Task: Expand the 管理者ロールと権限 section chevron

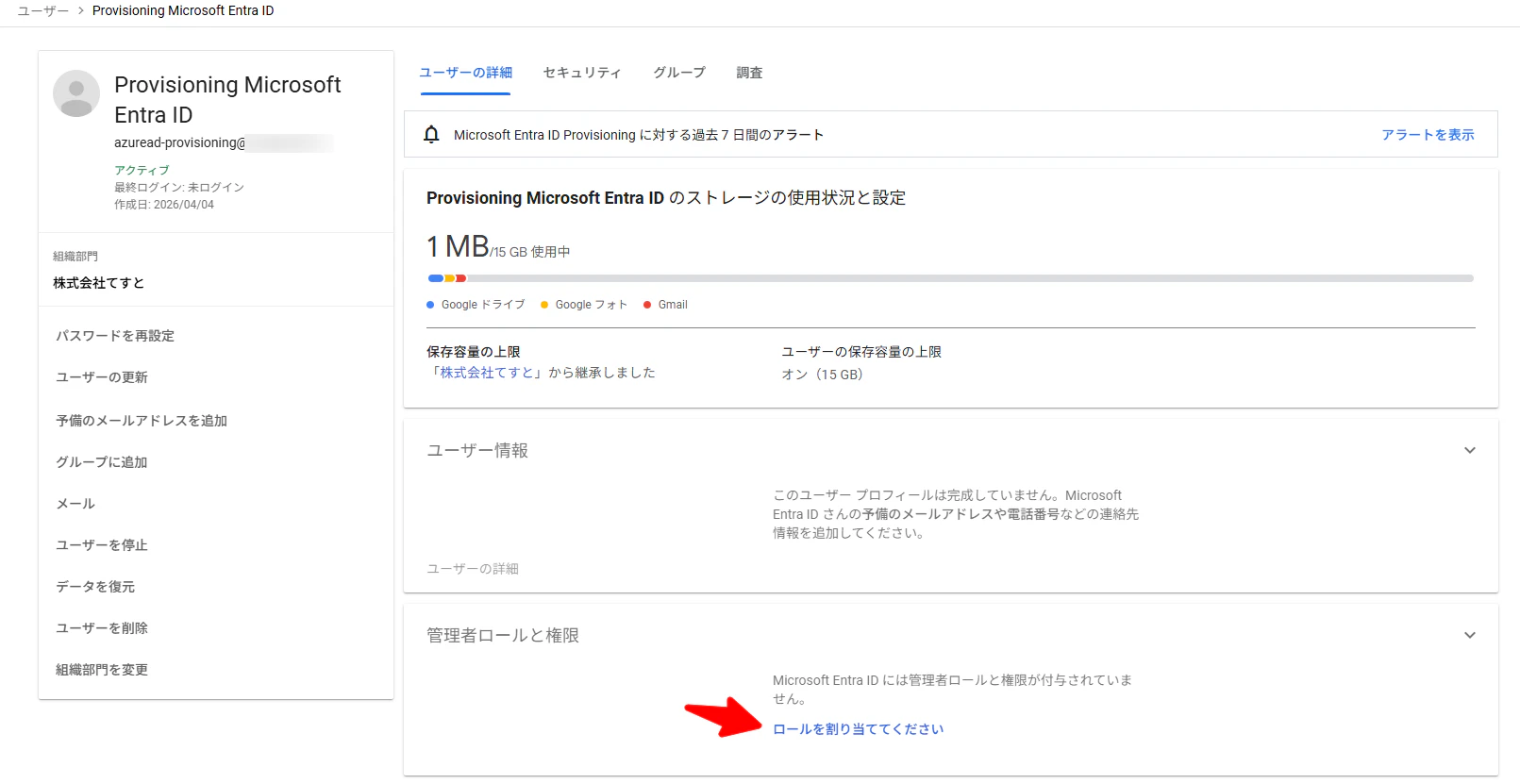Action: click(x=1469, y=635)
